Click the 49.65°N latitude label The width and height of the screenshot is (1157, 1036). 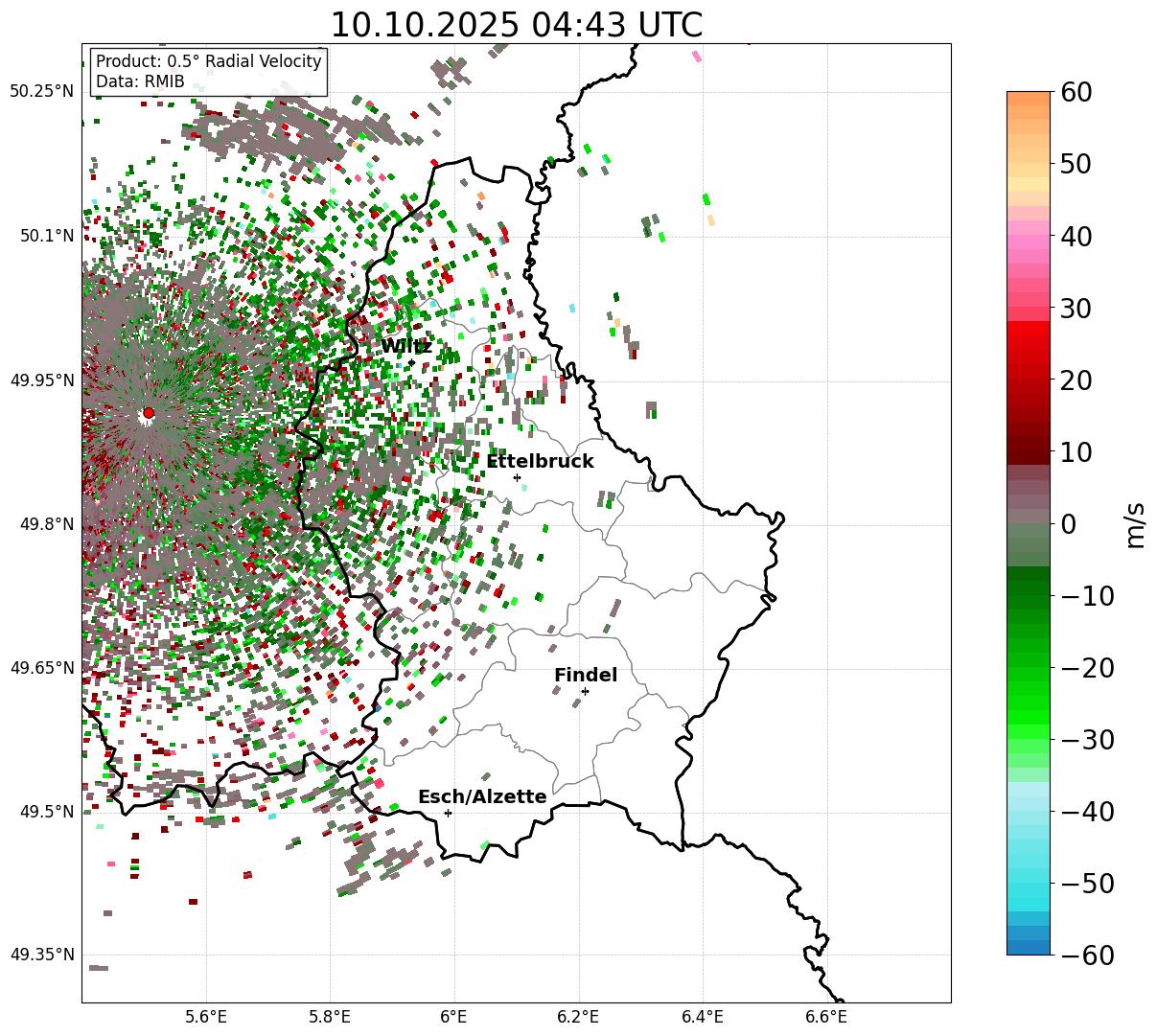tap(41, 668)
